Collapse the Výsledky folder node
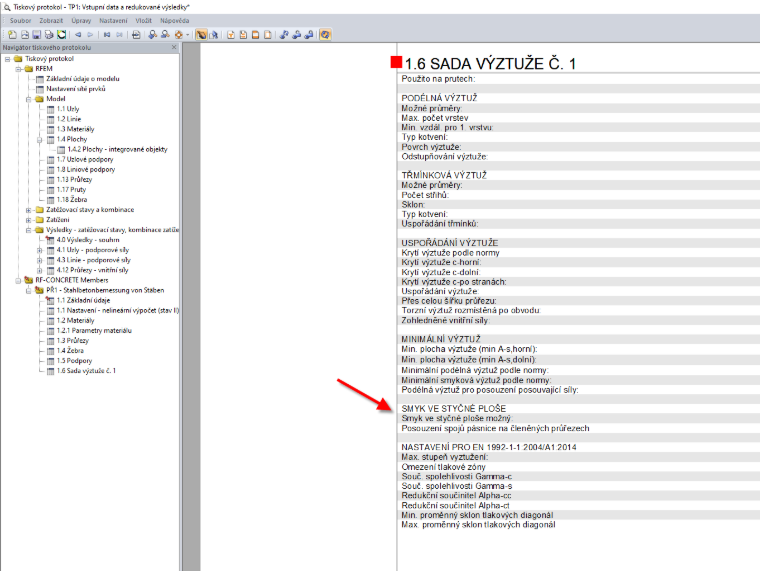 (29, 230)
